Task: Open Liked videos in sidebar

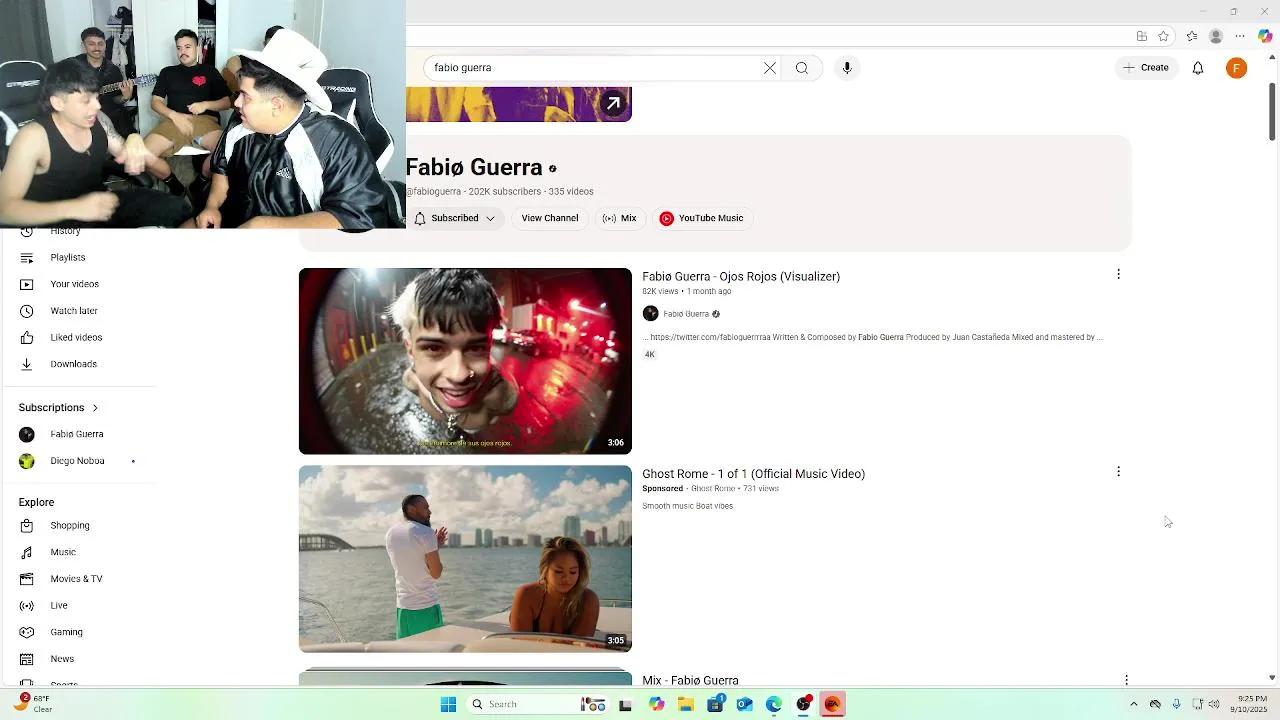Action: pyautogui.click(x=78, y=337)
